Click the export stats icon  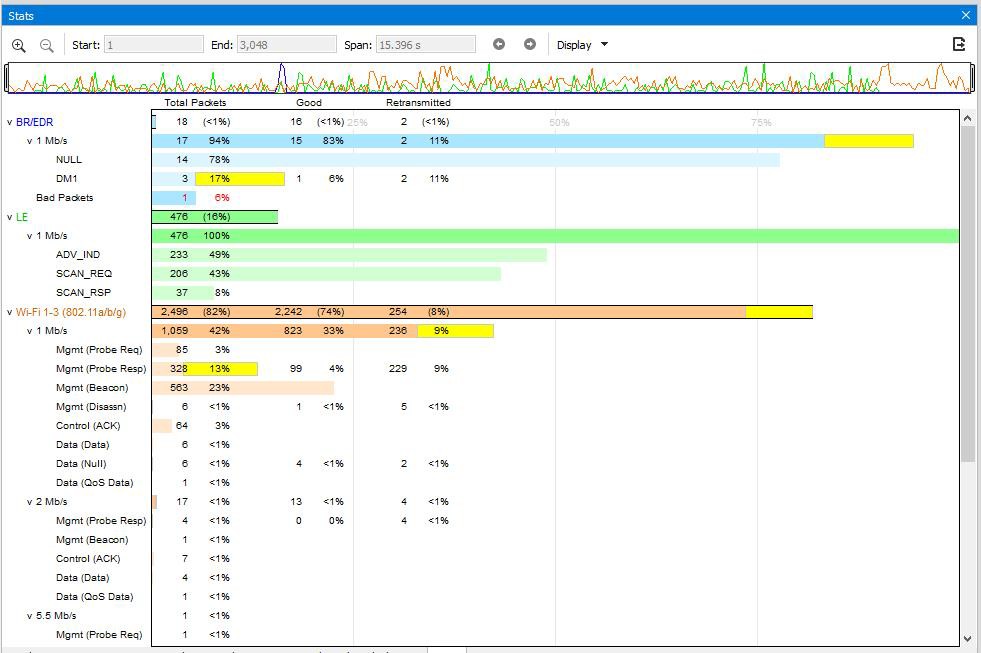958,44
